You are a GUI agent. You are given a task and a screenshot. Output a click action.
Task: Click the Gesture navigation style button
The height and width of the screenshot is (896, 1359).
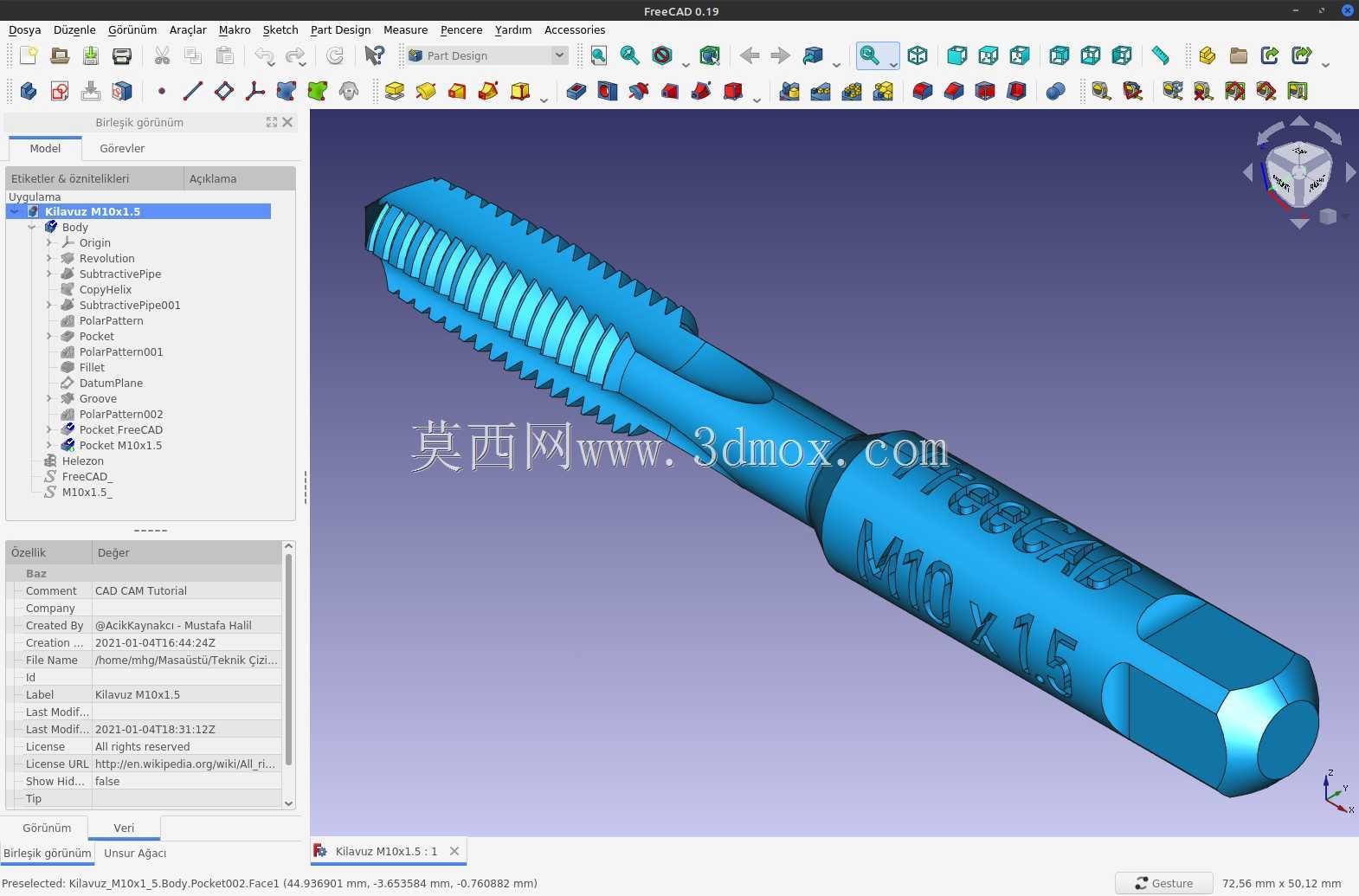click(1163, 883)
